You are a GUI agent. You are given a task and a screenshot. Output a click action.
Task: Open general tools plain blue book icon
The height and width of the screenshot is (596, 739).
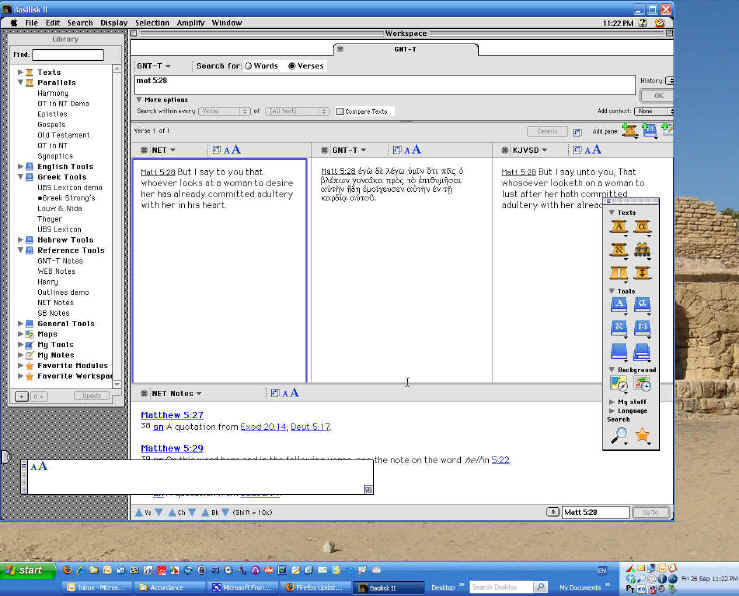(618, 351)
